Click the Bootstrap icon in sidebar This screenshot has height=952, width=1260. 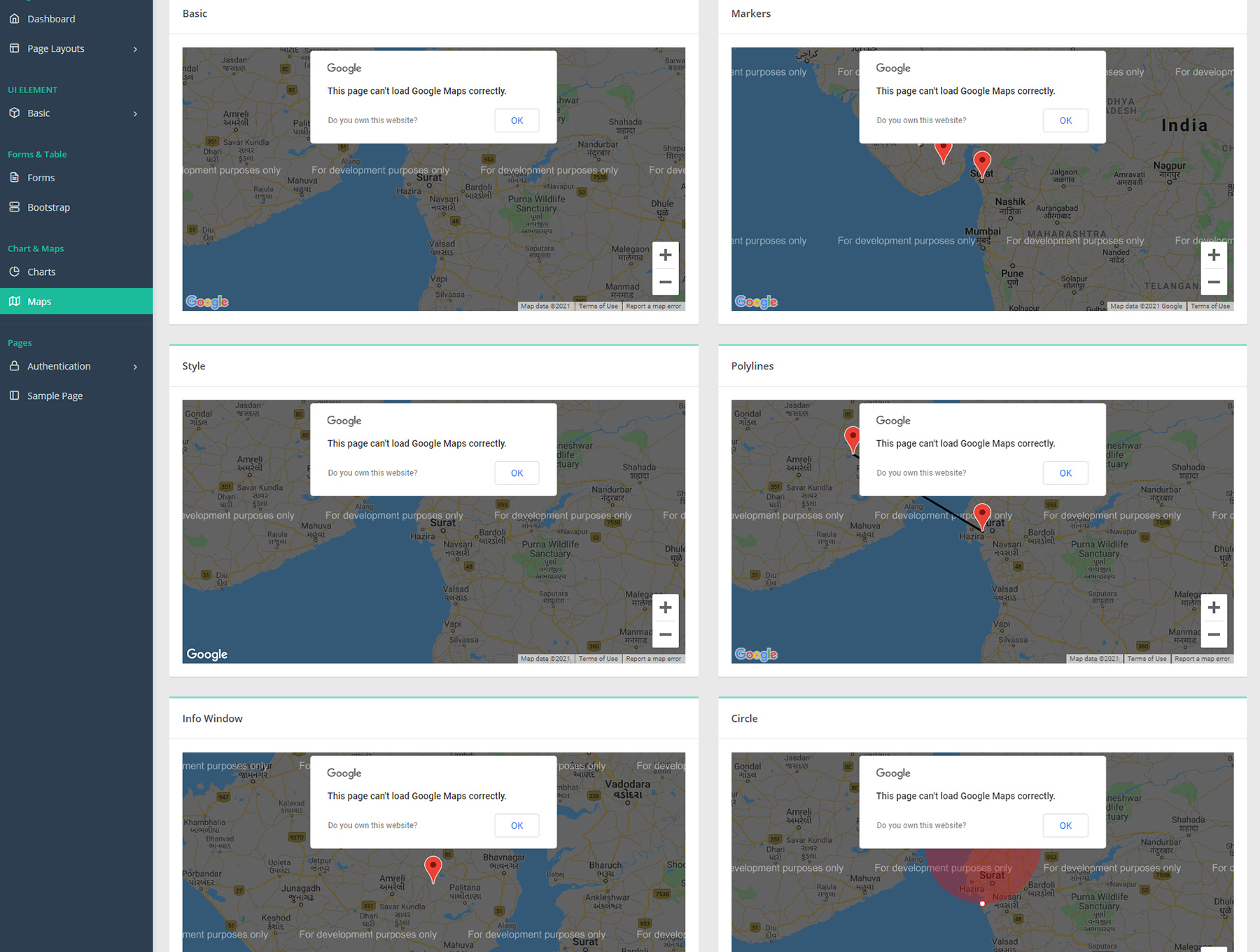click(14, 207)
